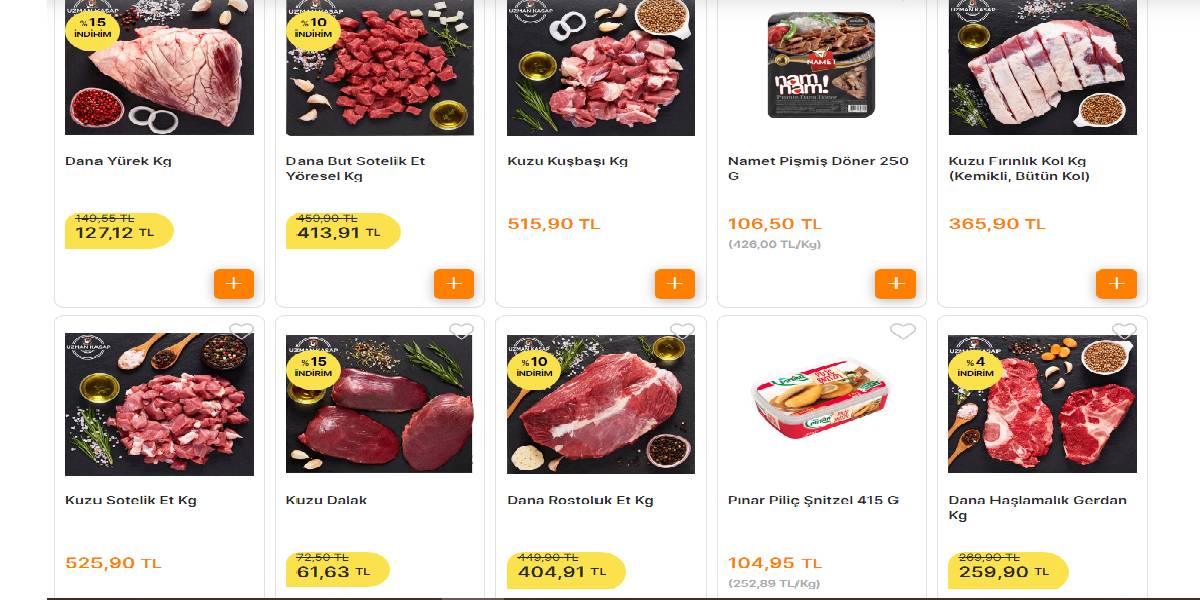Favorite the Pınar Piliç Şnitzel product
The height and width of the screenshot is (600, 1200).
coord(904,330)
